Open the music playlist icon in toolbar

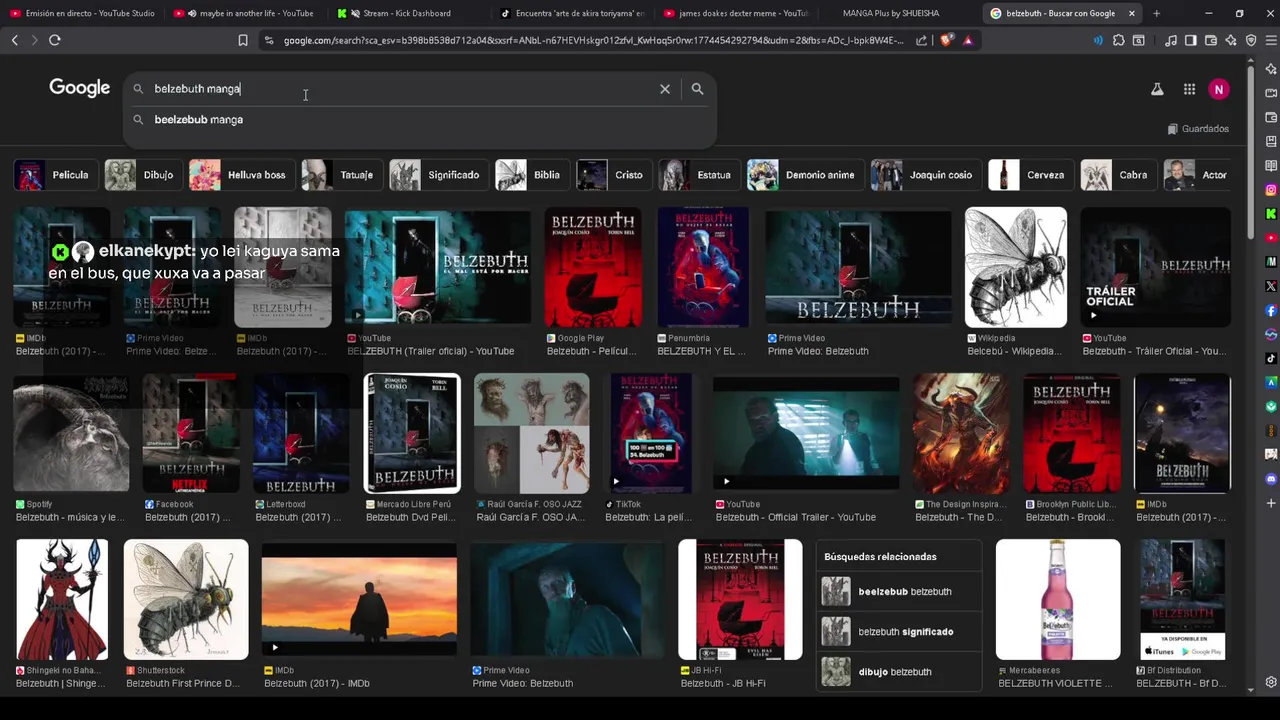[1171, 40]
